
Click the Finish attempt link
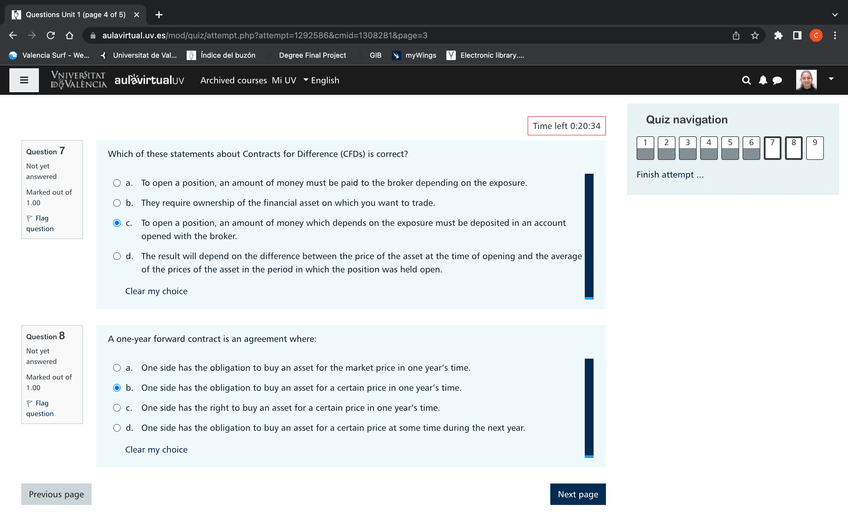click(x=670, y=175)
